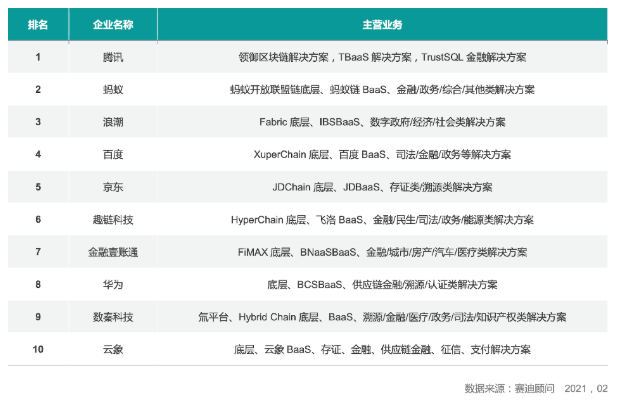The width and height of the screenshot is (626, 401).
Task: Select rank number 9 cell
Action: [38, 317]
